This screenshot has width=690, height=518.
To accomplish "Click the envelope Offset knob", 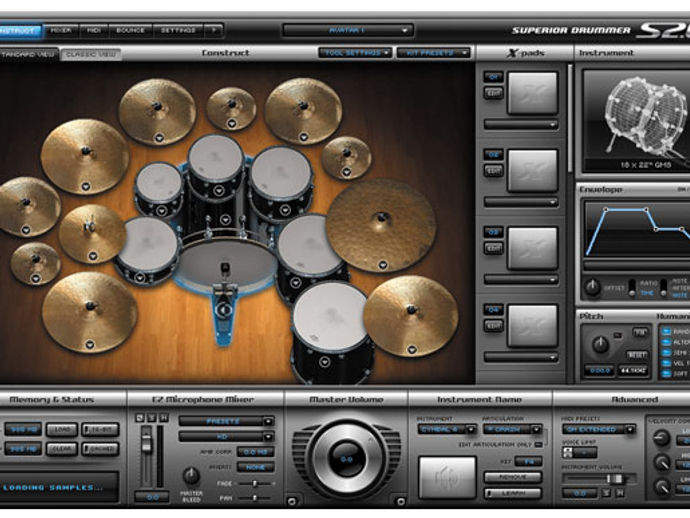I will [x=592, y=288].
